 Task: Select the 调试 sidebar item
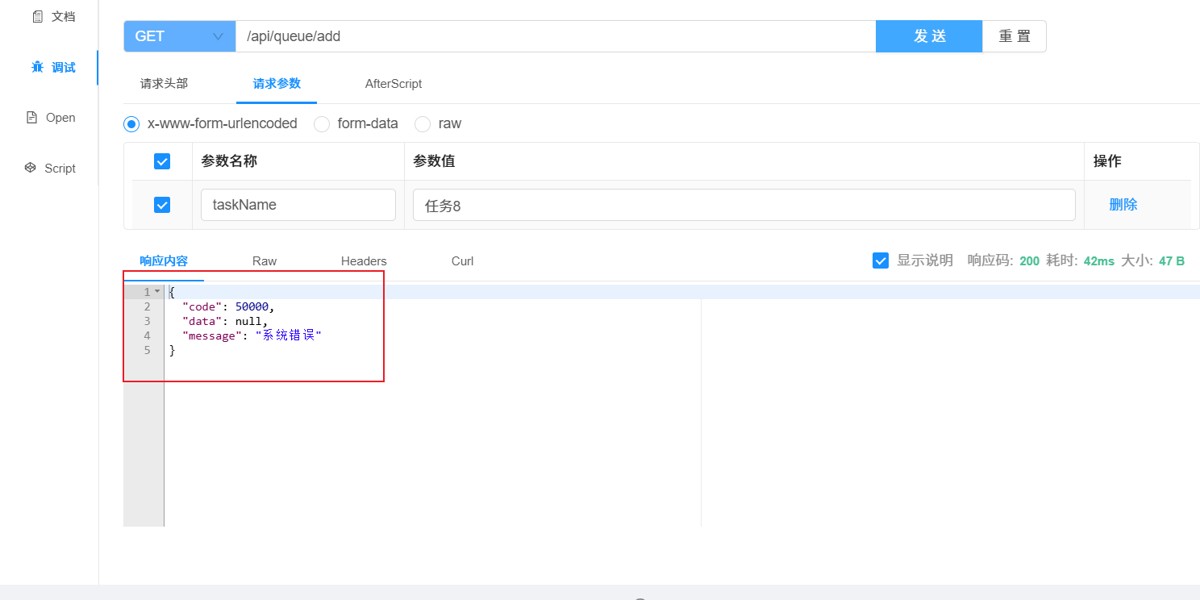[x=52, y=67]
